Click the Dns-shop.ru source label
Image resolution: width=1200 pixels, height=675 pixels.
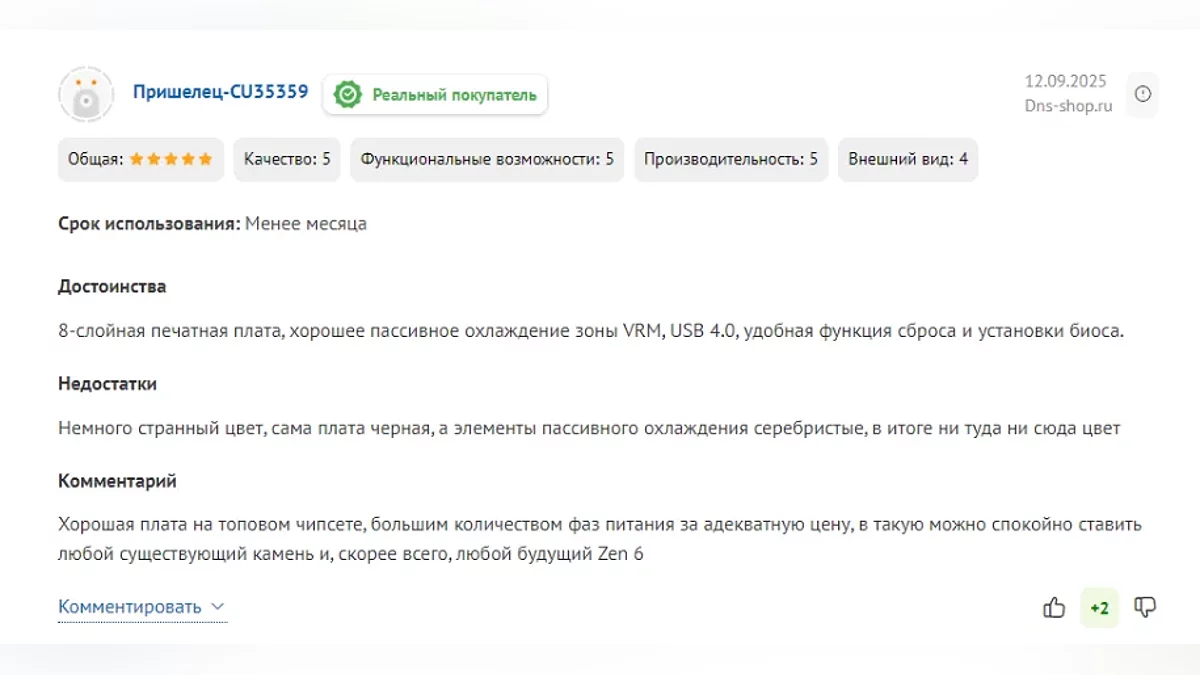[1068, 107]
